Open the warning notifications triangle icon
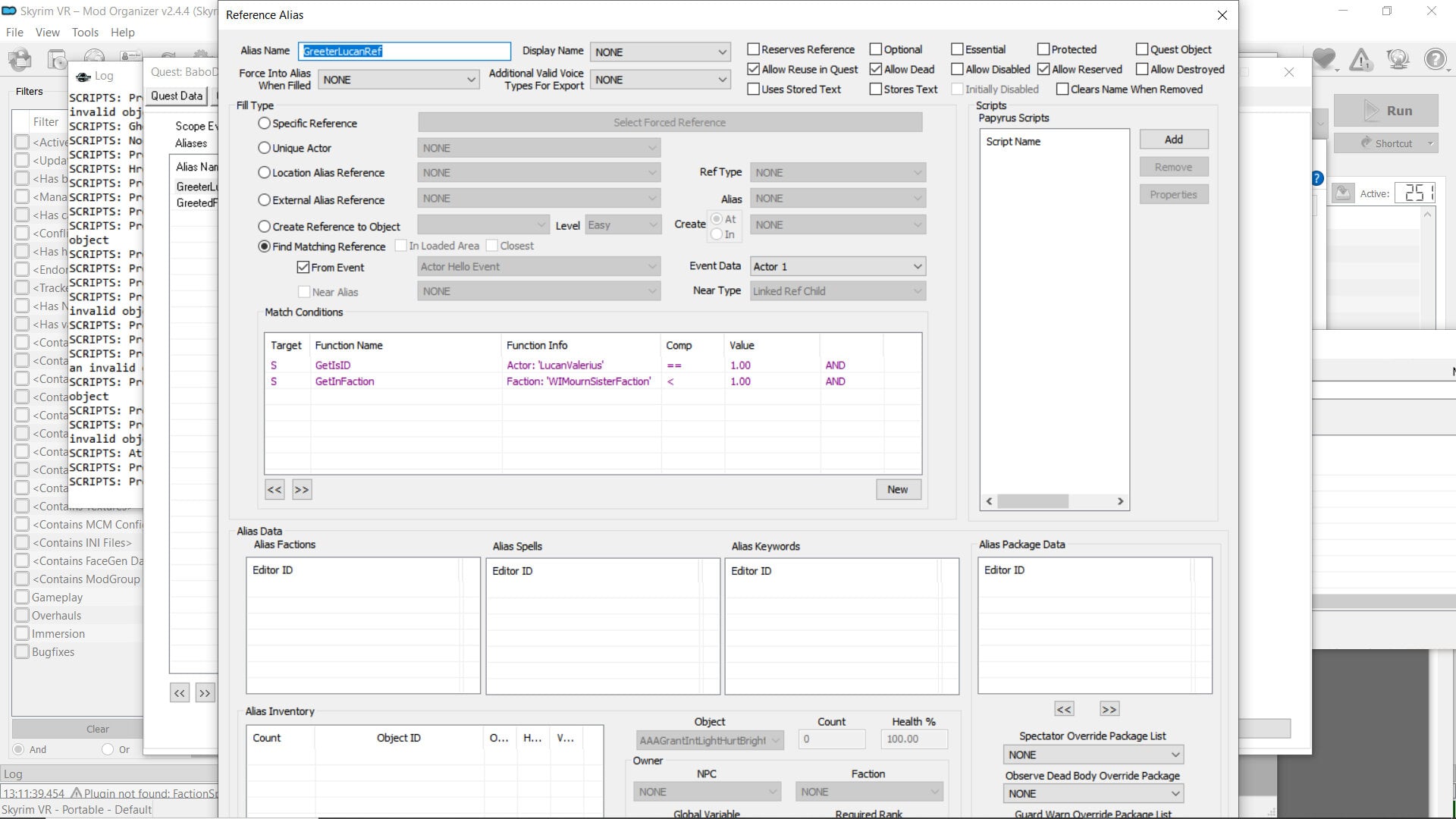The width and height of the screenshot is (1456, 819). click(x=1361, y=58)
